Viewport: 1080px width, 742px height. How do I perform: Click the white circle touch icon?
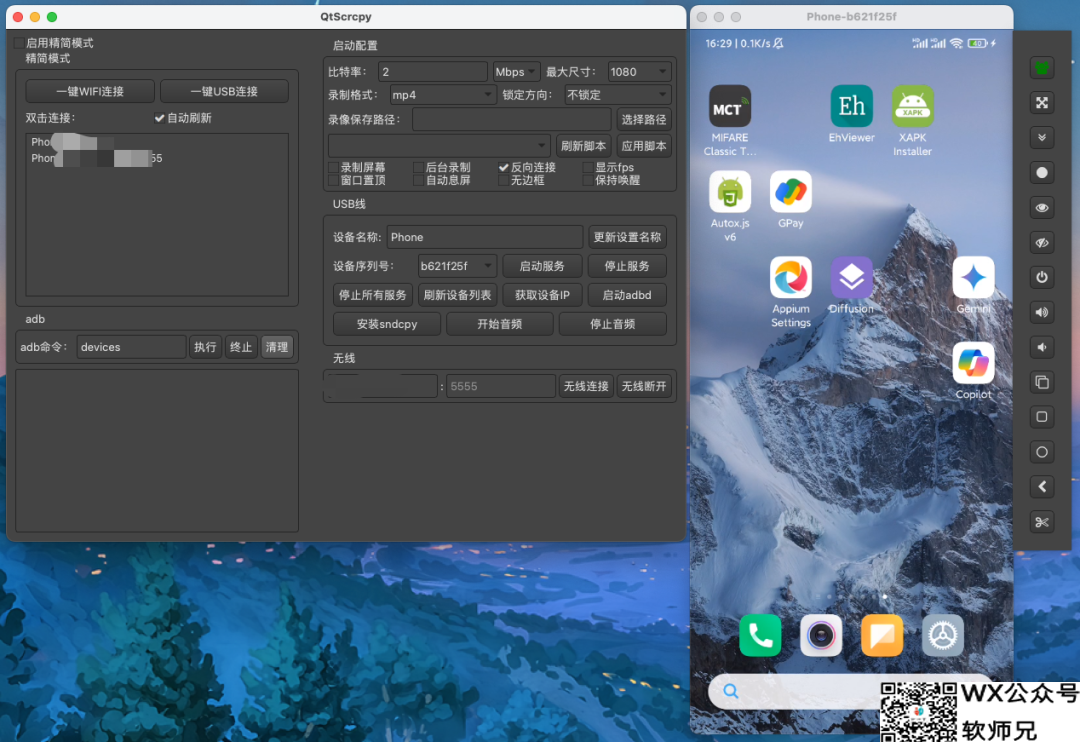click(1041, 173)
